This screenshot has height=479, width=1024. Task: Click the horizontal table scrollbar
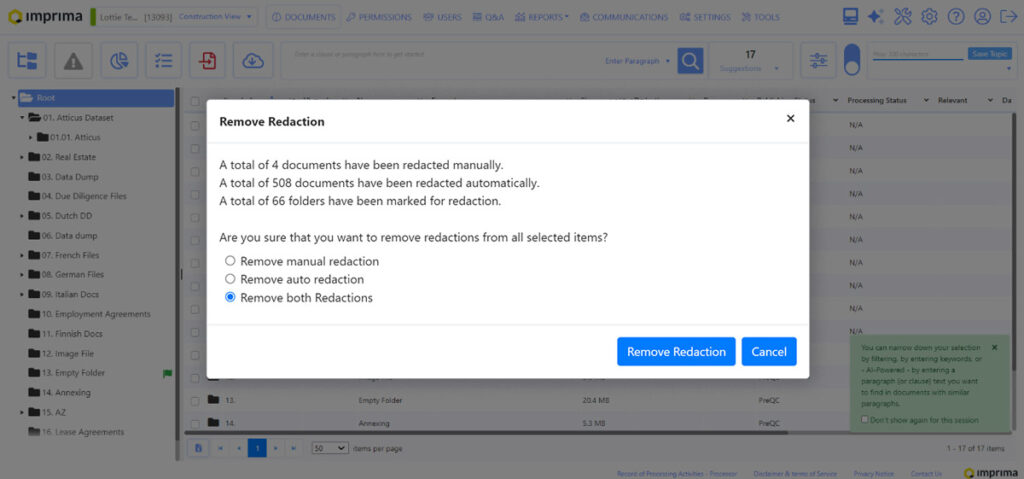pyautogui.click(x=487, y=433)
